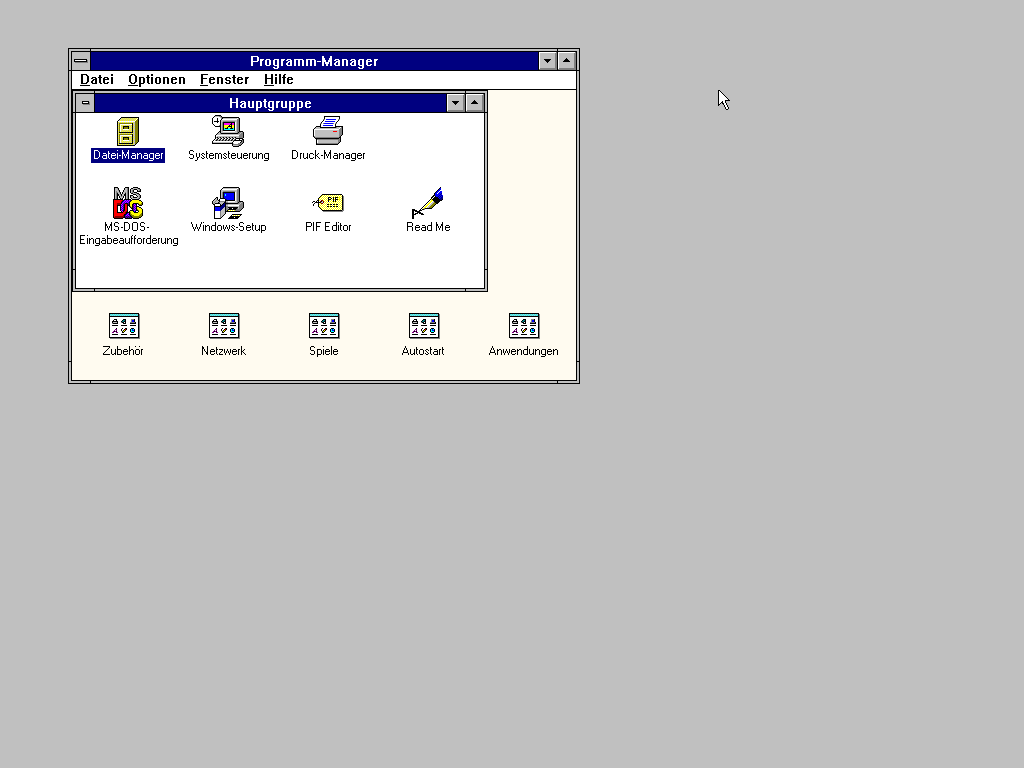The width and height of the screenshot is (1024, 768).
Task: Select the Windows-Setup icon
Action: (x=228, y=203)
